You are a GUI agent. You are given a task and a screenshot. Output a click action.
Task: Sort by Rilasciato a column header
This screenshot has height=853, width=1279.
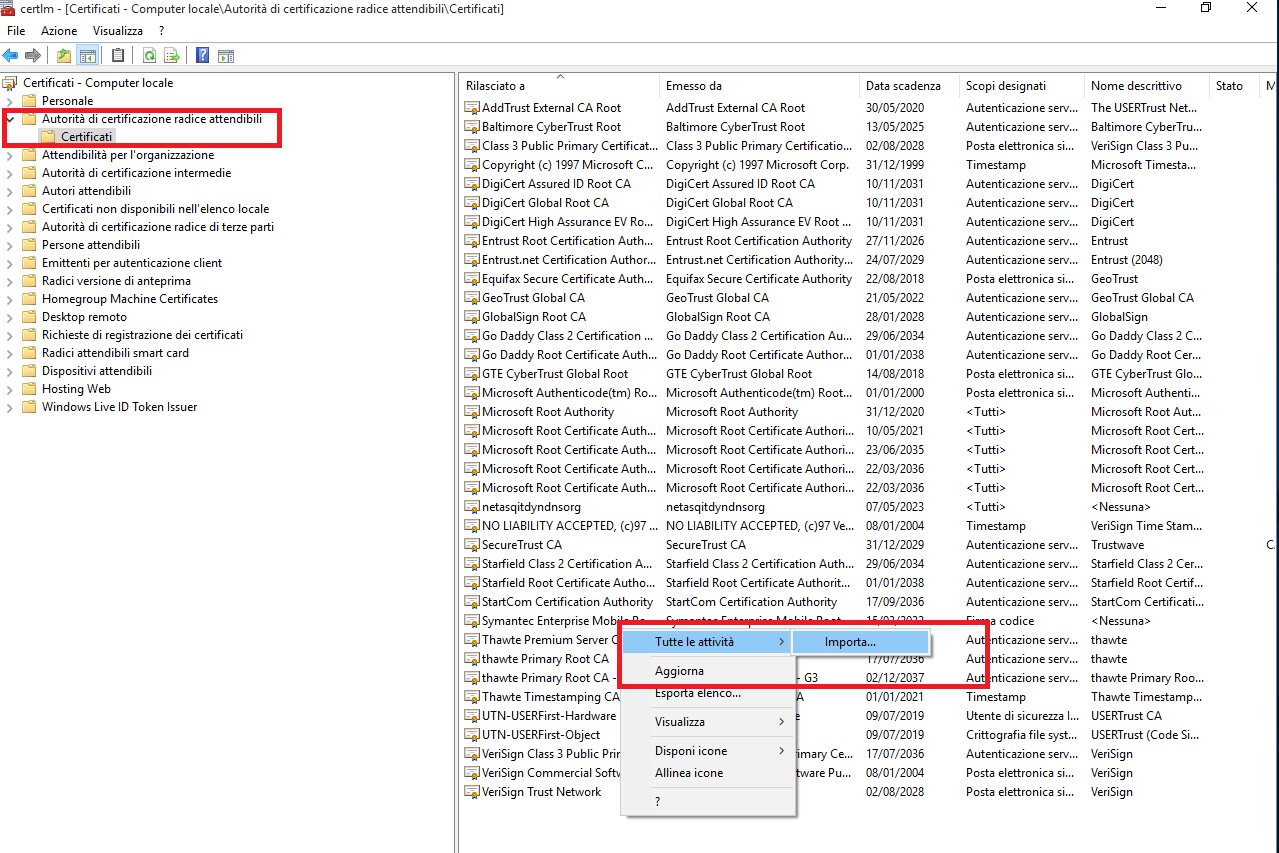click(559, 86)
